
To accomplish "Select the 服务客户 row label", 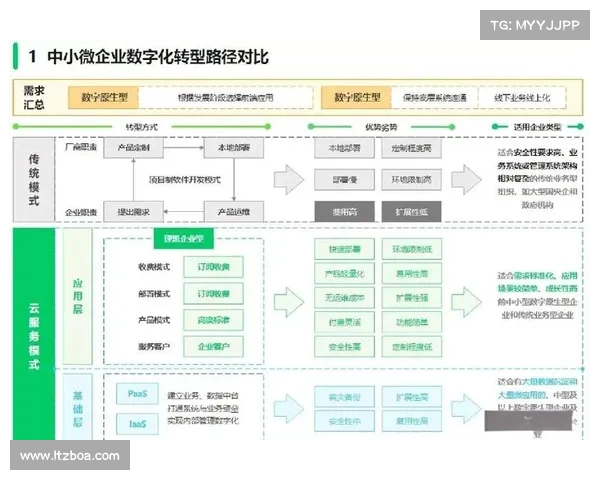I will point(154,346).
